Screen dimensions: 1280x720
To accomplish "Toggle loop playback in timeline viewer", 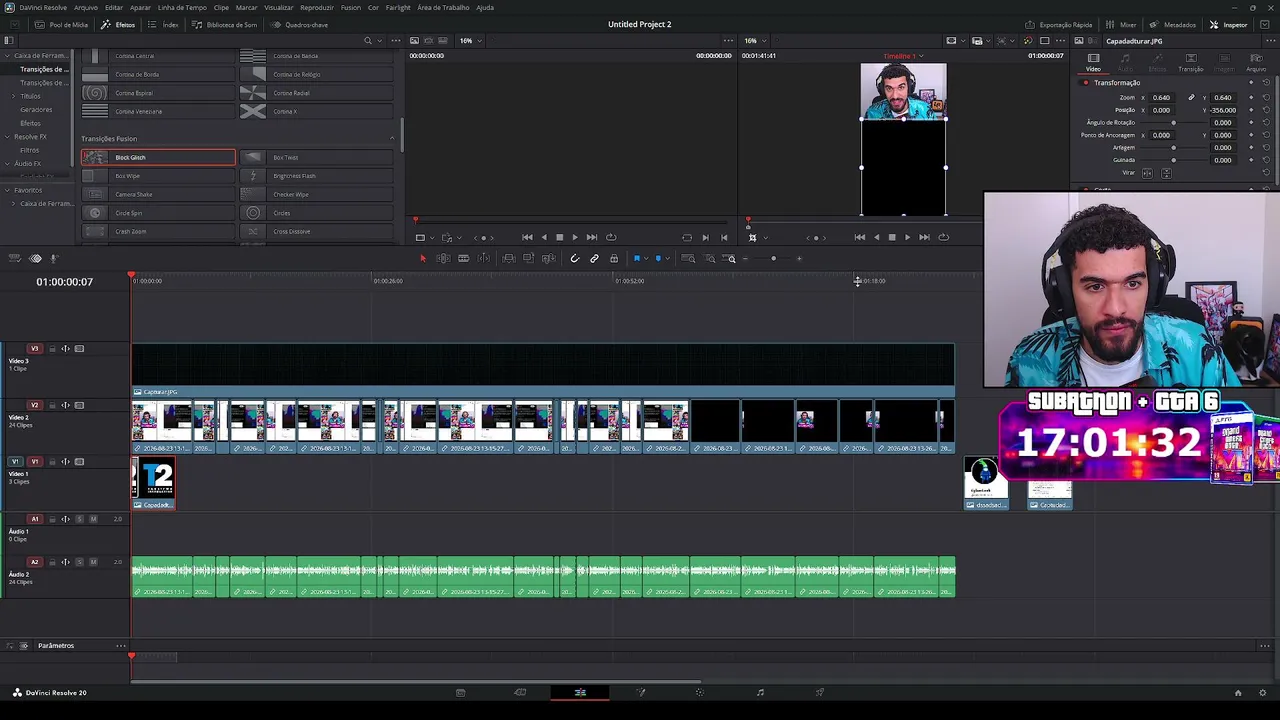I will tap(943, 237).
